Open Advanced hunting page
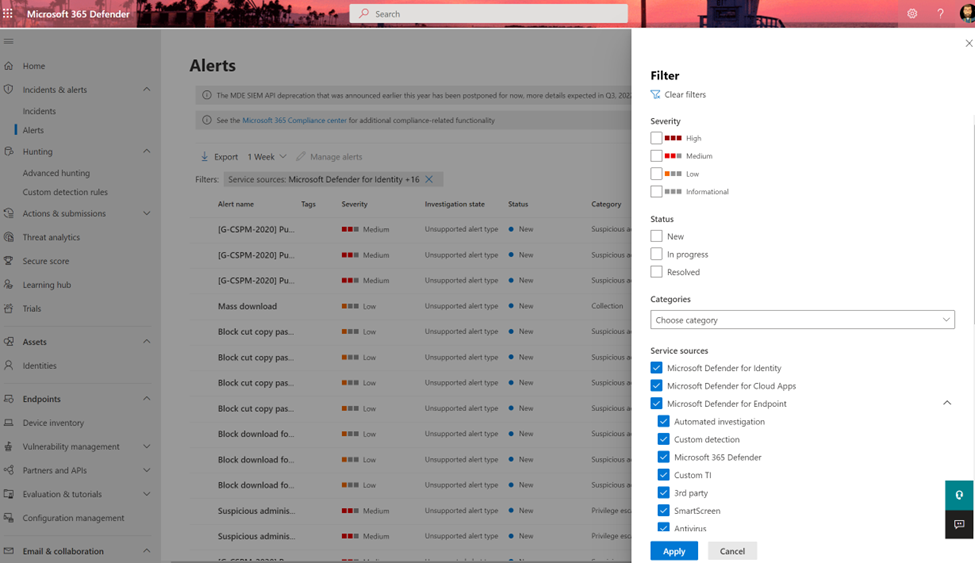This screenshot has height=563, width=975. point(56,173)
